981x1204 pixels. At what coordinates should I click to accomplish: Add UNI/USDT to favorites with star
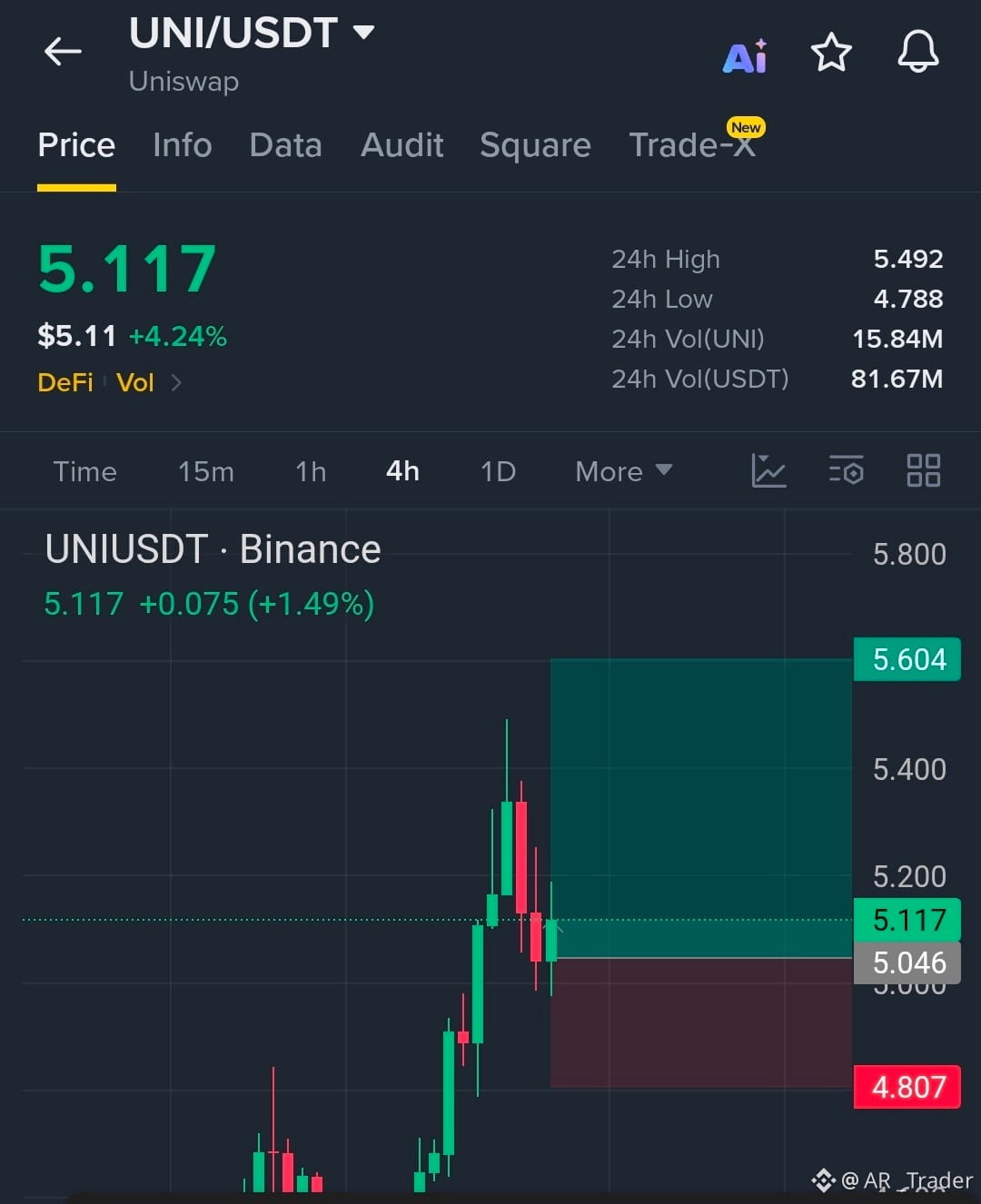[x=831, y=53]
